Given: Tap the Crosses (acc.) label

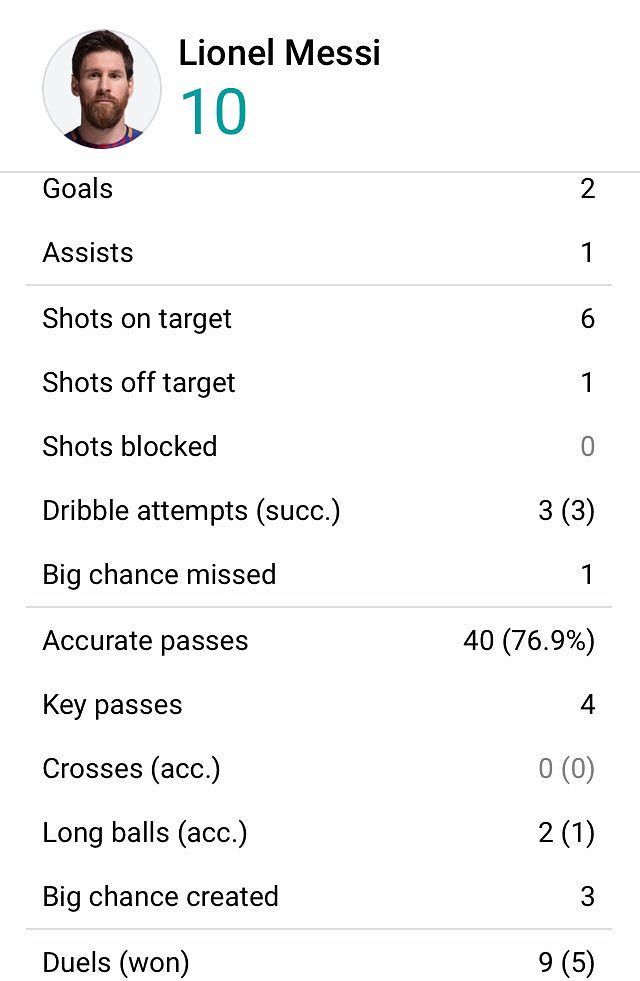Looking at the screenshot, I should [131, 769].
